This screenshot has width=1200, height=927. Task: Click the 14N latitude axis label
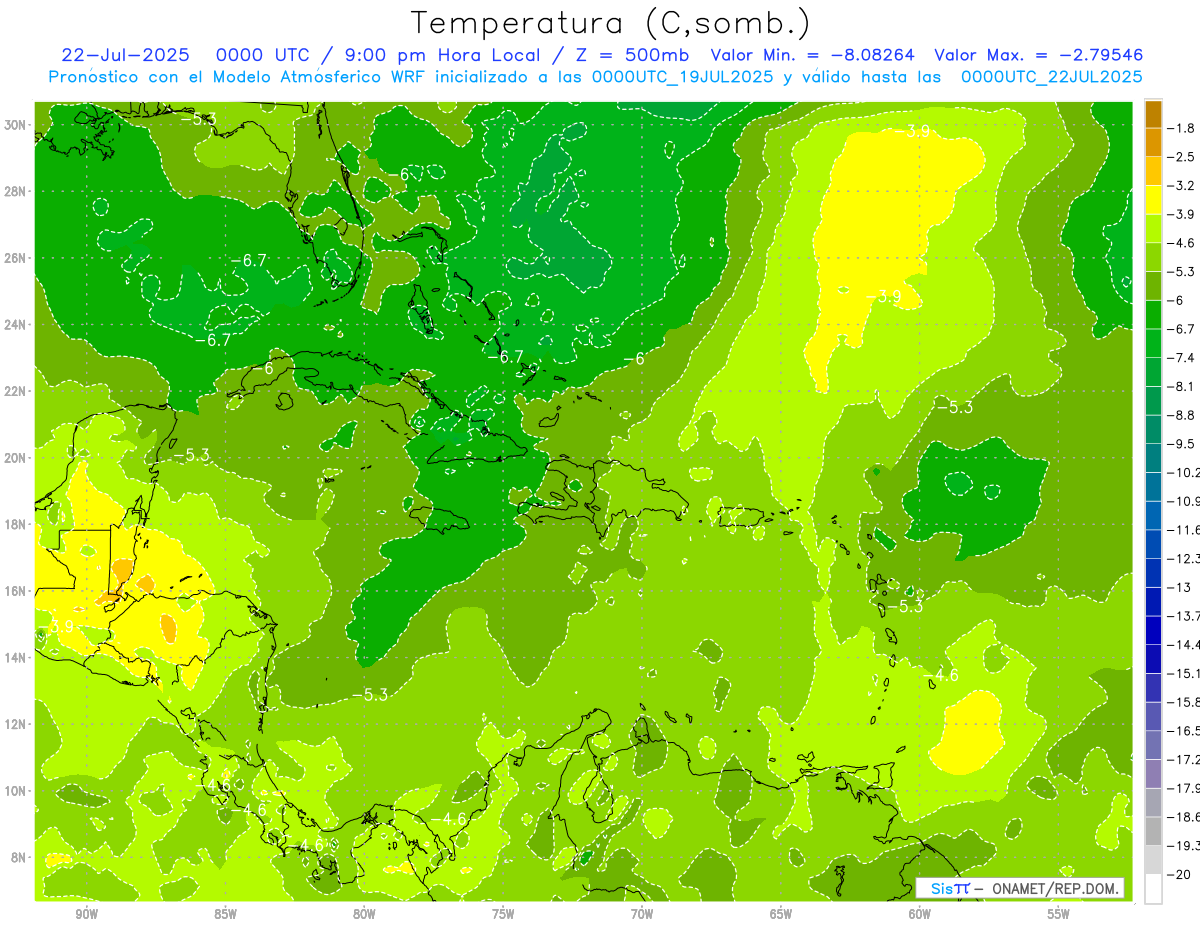click(x=15, y=658)
